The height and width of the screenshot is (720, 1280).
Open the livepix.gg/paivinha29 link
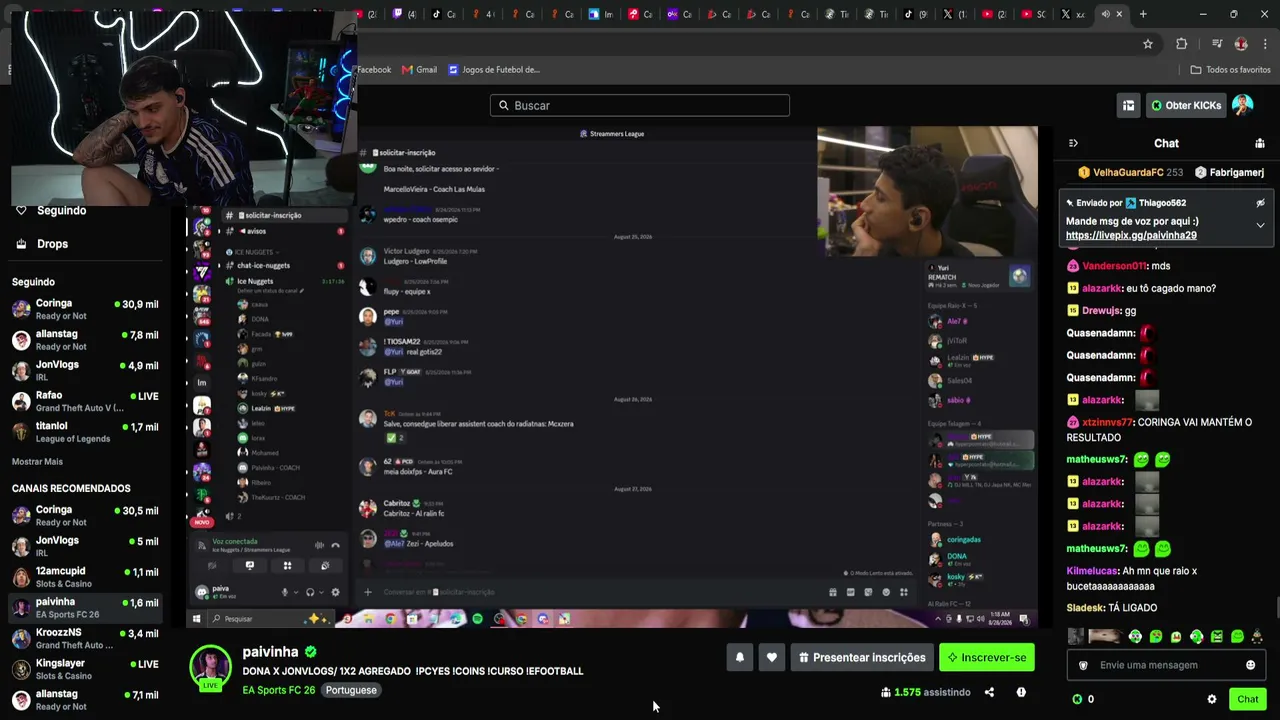(1131, 235)
